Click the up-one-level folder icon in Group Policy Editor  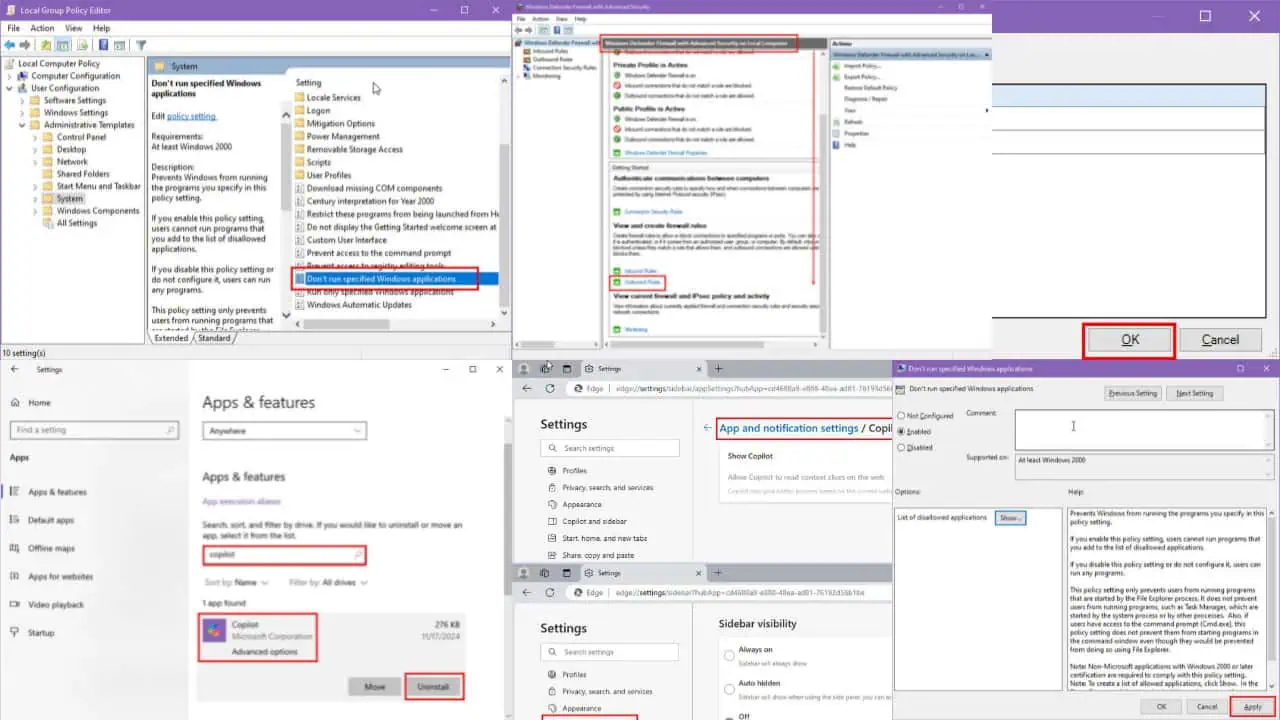click(47, 45)
